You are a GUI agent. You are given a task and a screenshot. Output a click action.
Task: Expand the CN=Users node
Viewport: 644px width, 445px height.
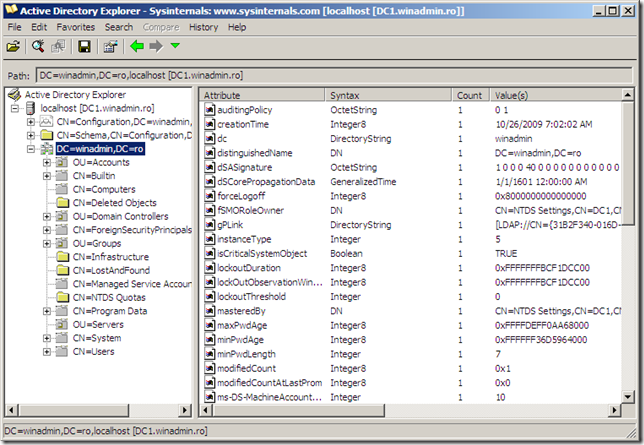coord(47,352)
